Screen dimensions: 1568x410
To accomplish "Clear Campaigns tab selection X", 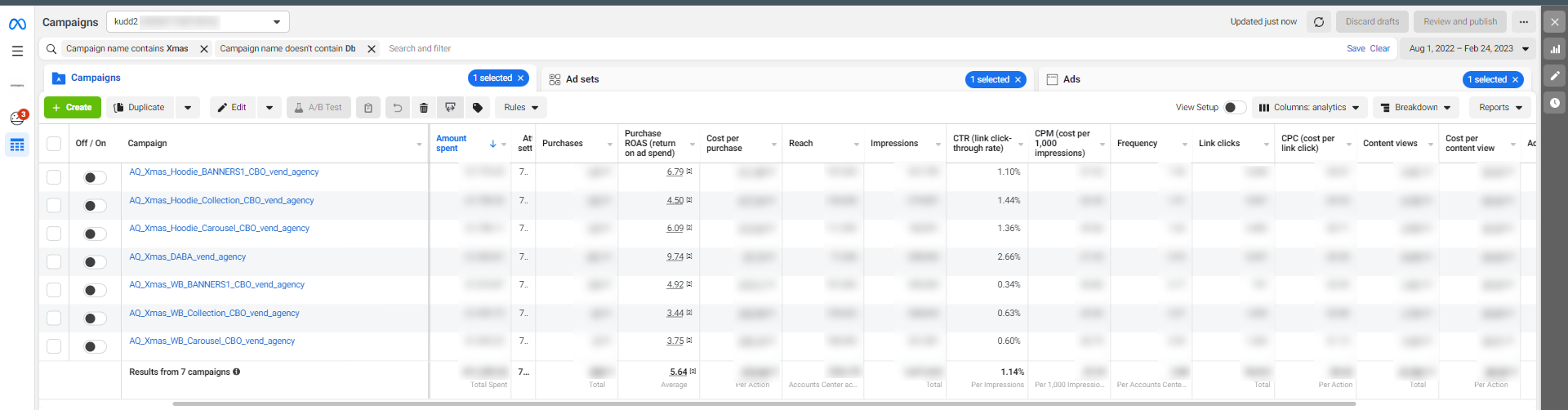I will (520, 78).
